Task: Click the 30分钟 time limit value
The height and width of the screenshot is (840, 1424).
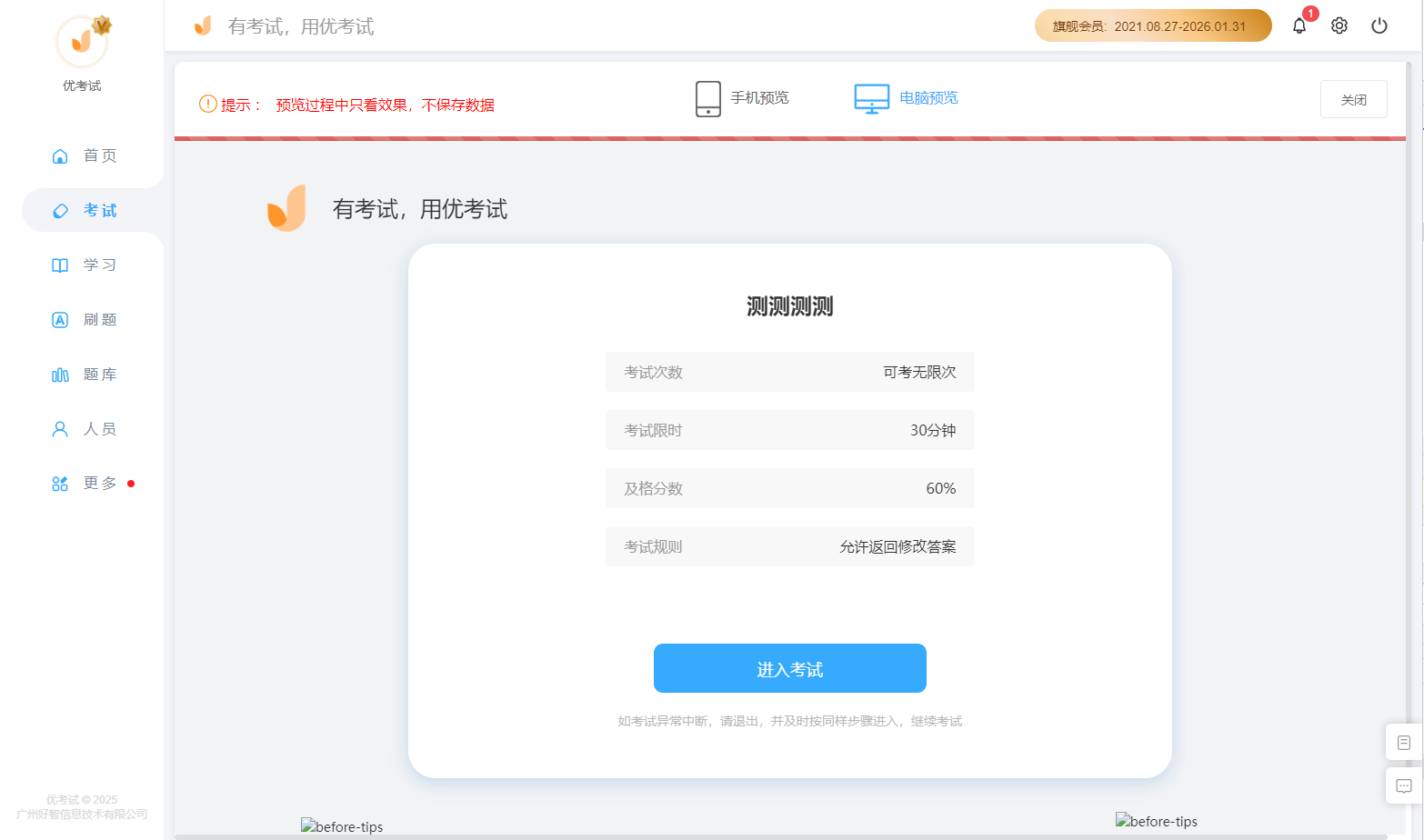Action: click(x=933, y=430)
